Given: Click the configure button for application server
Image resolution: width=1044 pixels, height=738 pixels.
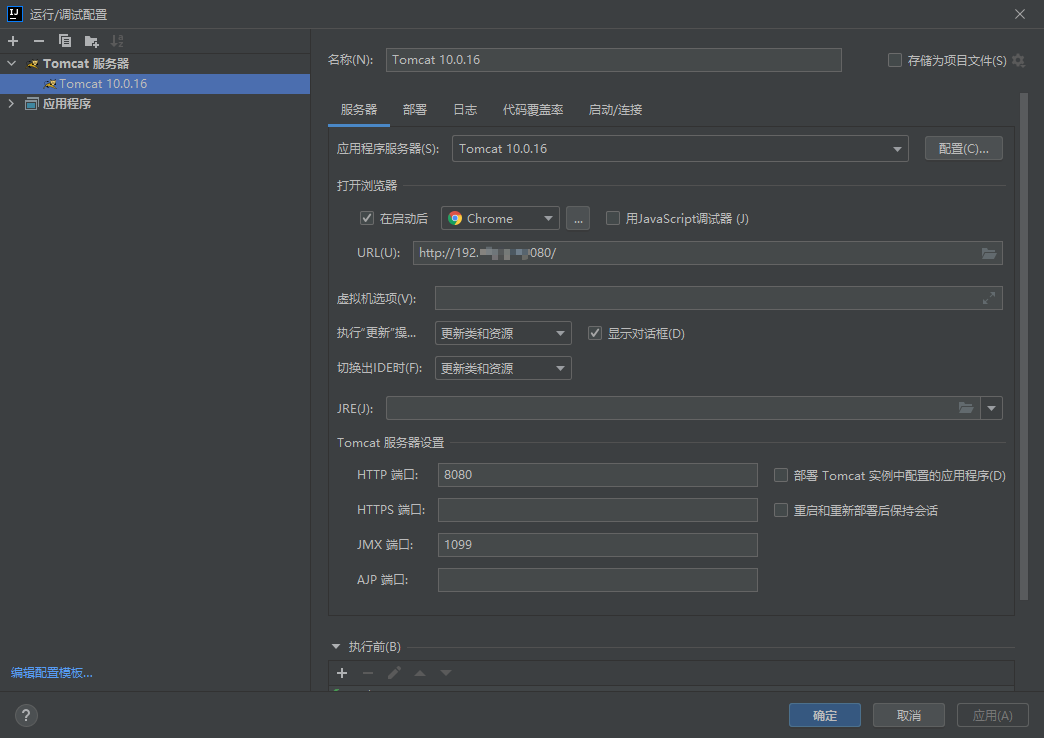Looking at the screenshot, I should [x=963, y=149].
